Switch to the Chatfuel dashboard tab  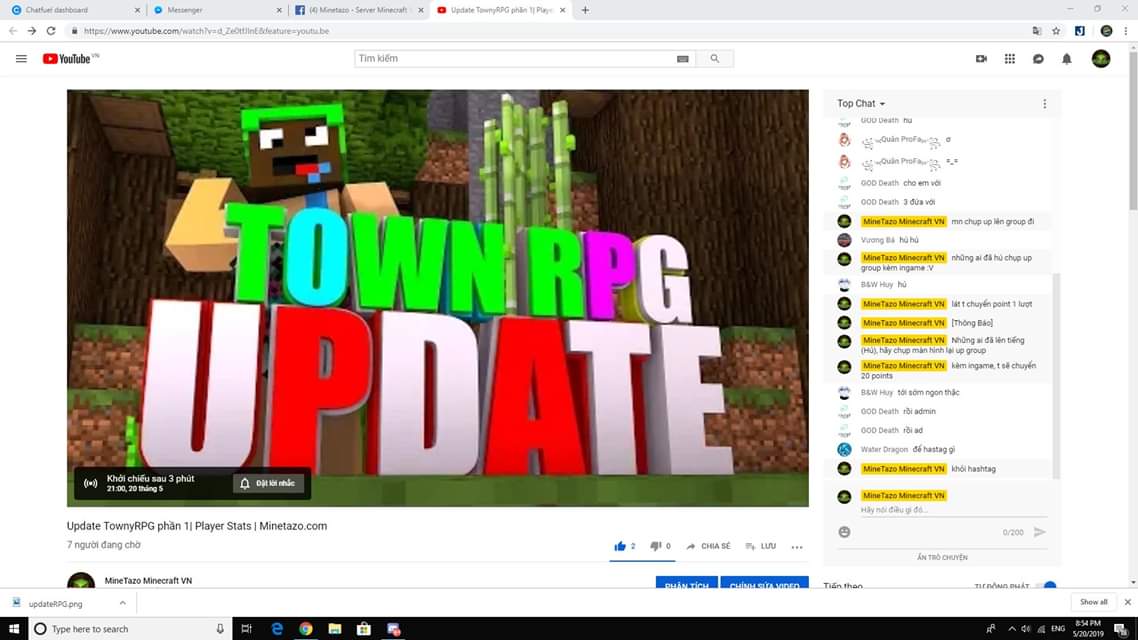75,10
